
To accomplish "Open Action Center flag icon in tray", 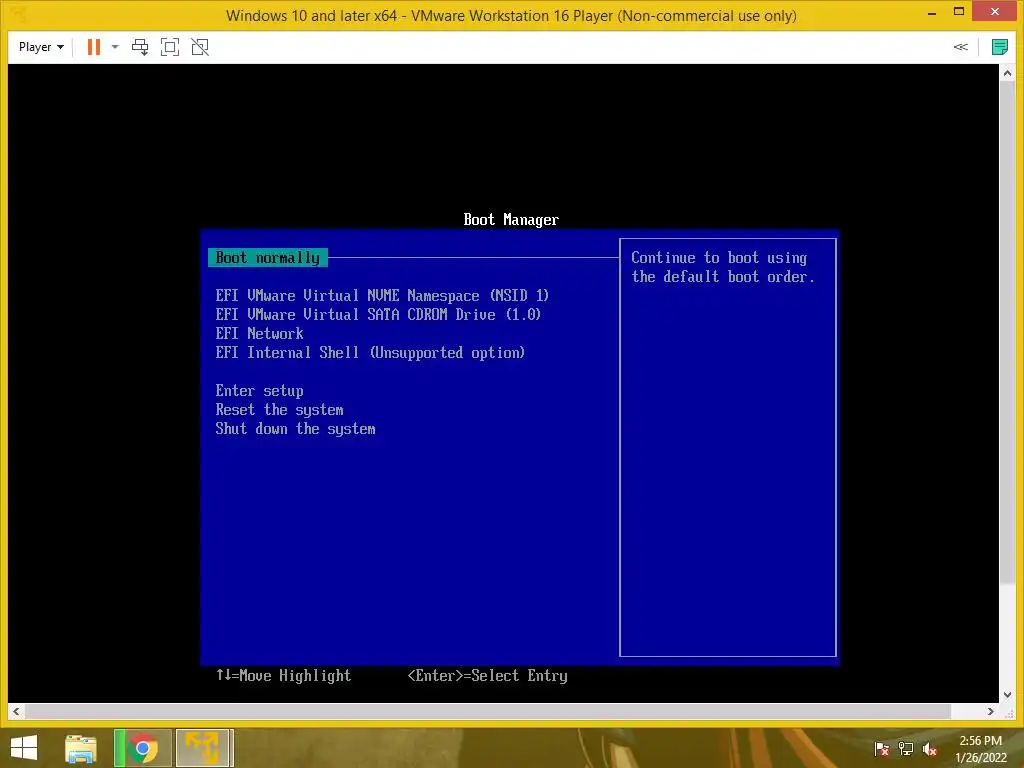I will coord(881,749).
